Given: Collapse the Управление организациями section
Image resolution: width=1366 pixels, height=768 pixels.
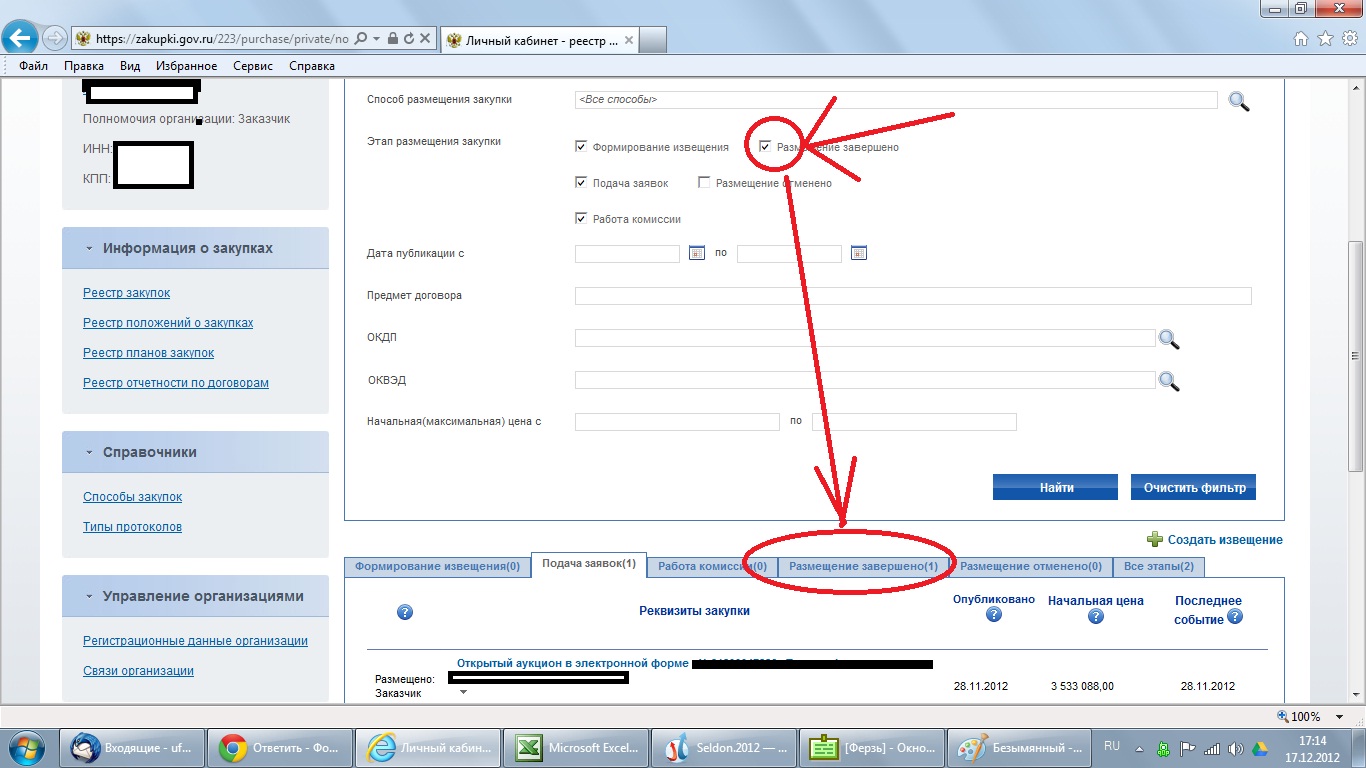Looking at the screenshot, I should (x=89, y=596).
